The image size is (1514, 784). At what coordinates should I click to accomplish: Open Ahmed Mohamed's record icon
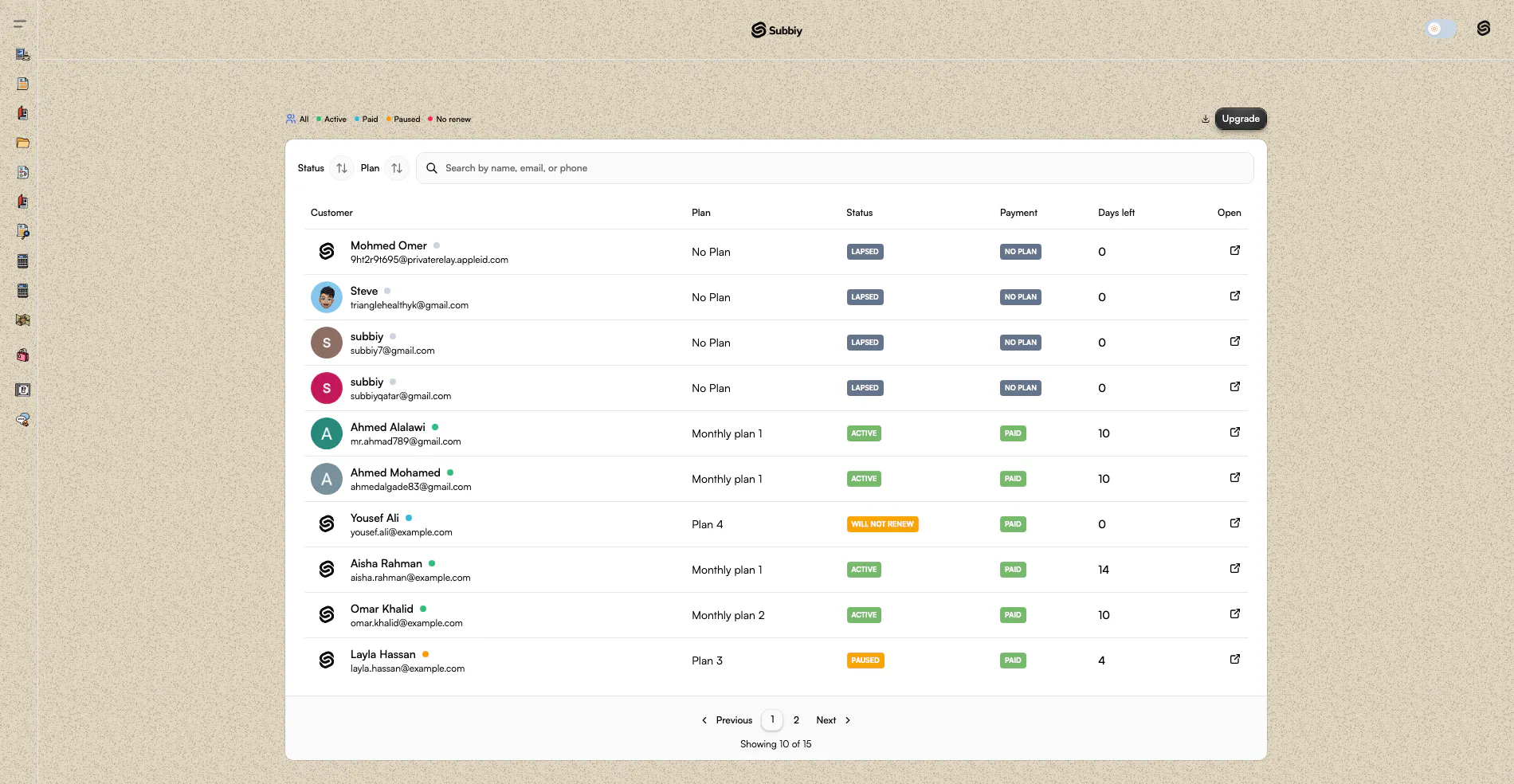(1234, 477)
